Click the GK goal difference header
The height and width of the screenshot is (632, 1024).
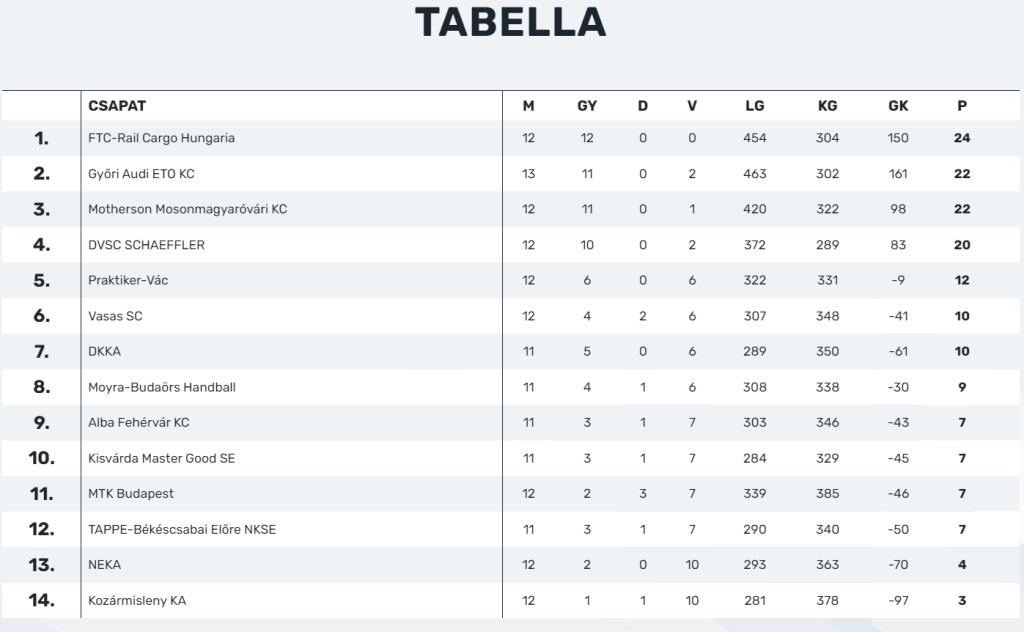[x=898, y=106]
